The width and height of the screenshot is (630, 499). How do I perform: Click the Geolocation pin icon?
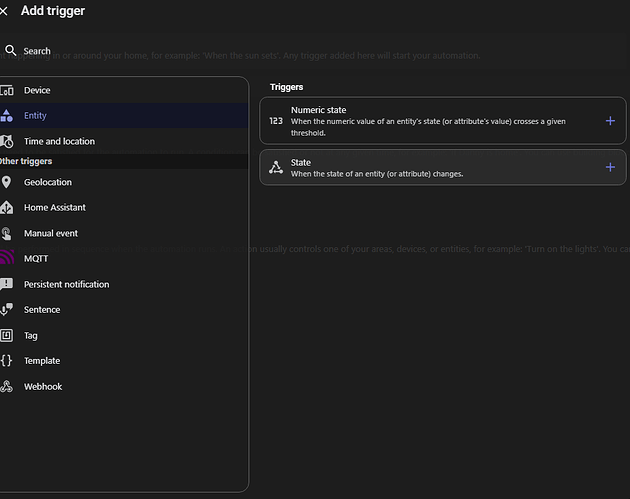(6, 182)
